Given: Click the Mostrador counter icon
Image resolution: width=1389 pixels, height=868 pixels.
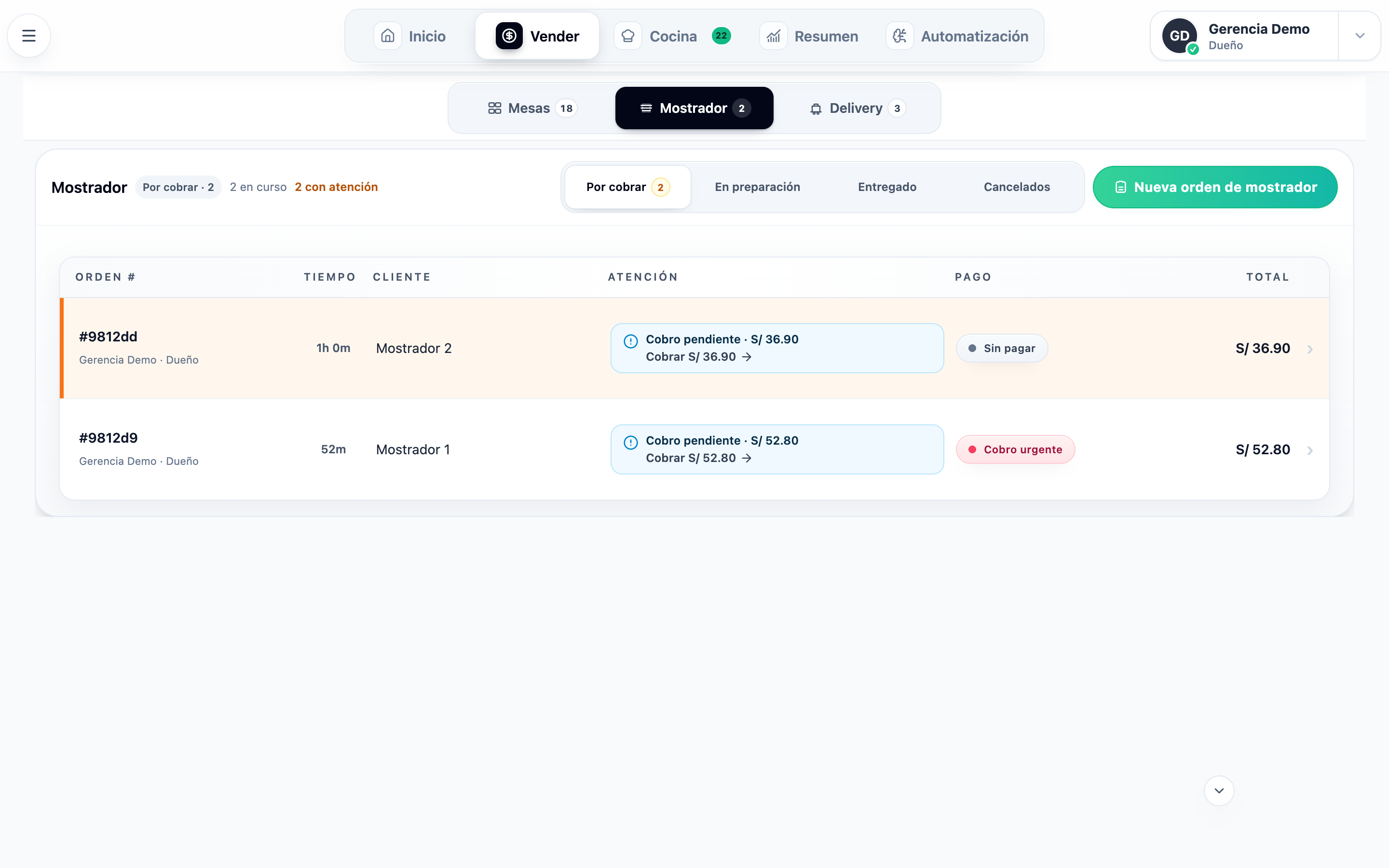Looking at the screenshot, I should point(646,108).
